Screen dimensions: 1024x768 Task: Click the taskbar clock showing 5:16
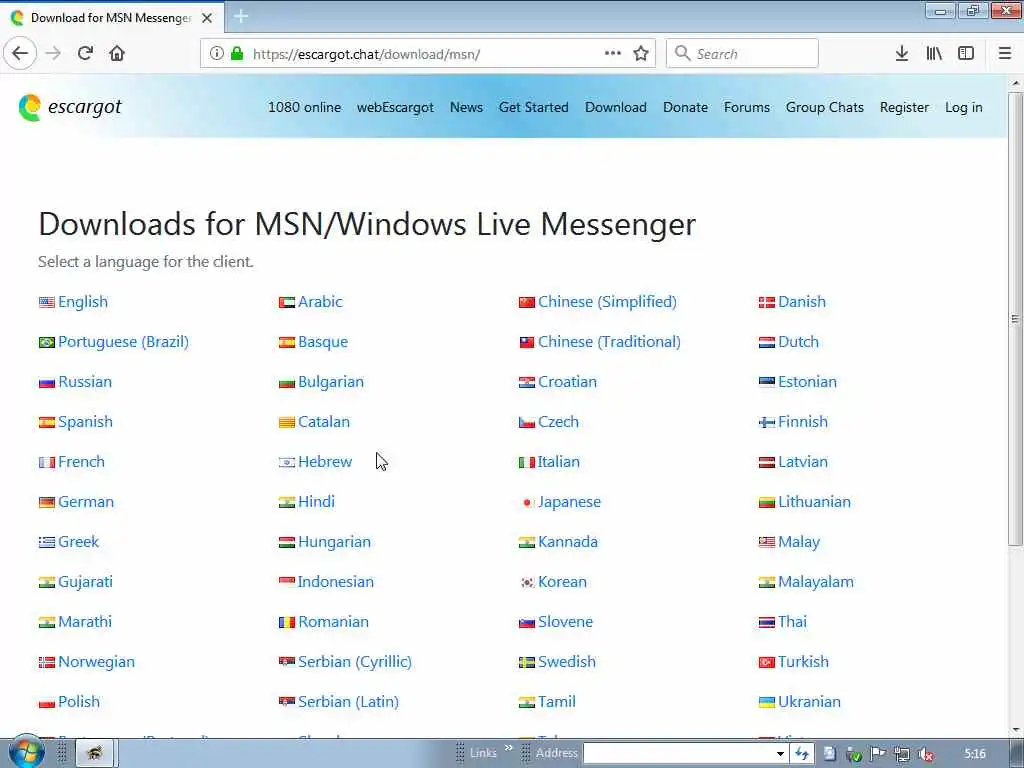click(974, 754)
